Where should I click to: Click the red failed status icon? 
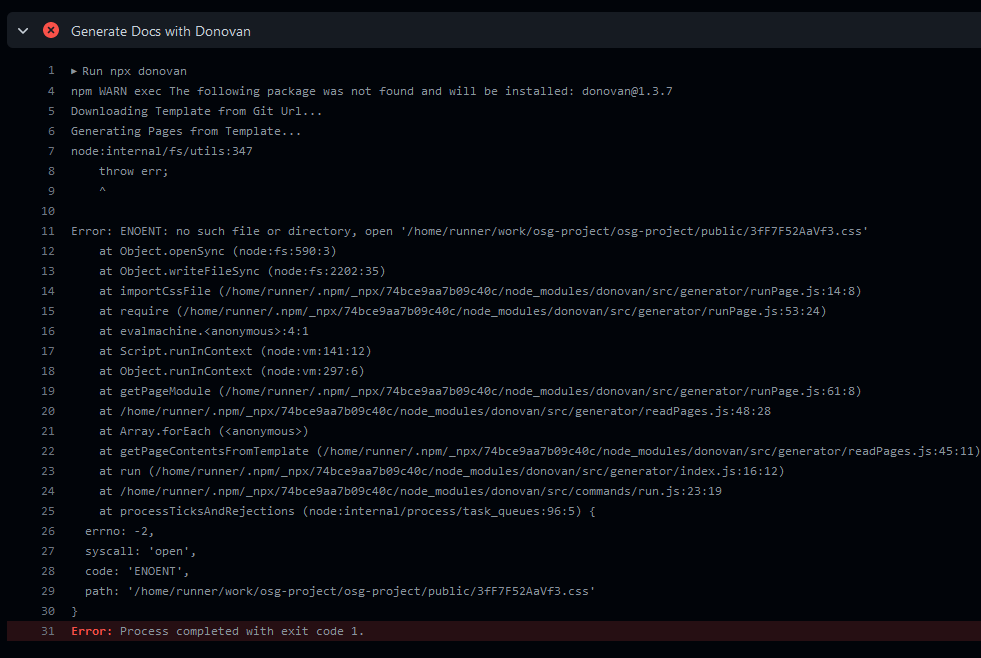[51, 30]
